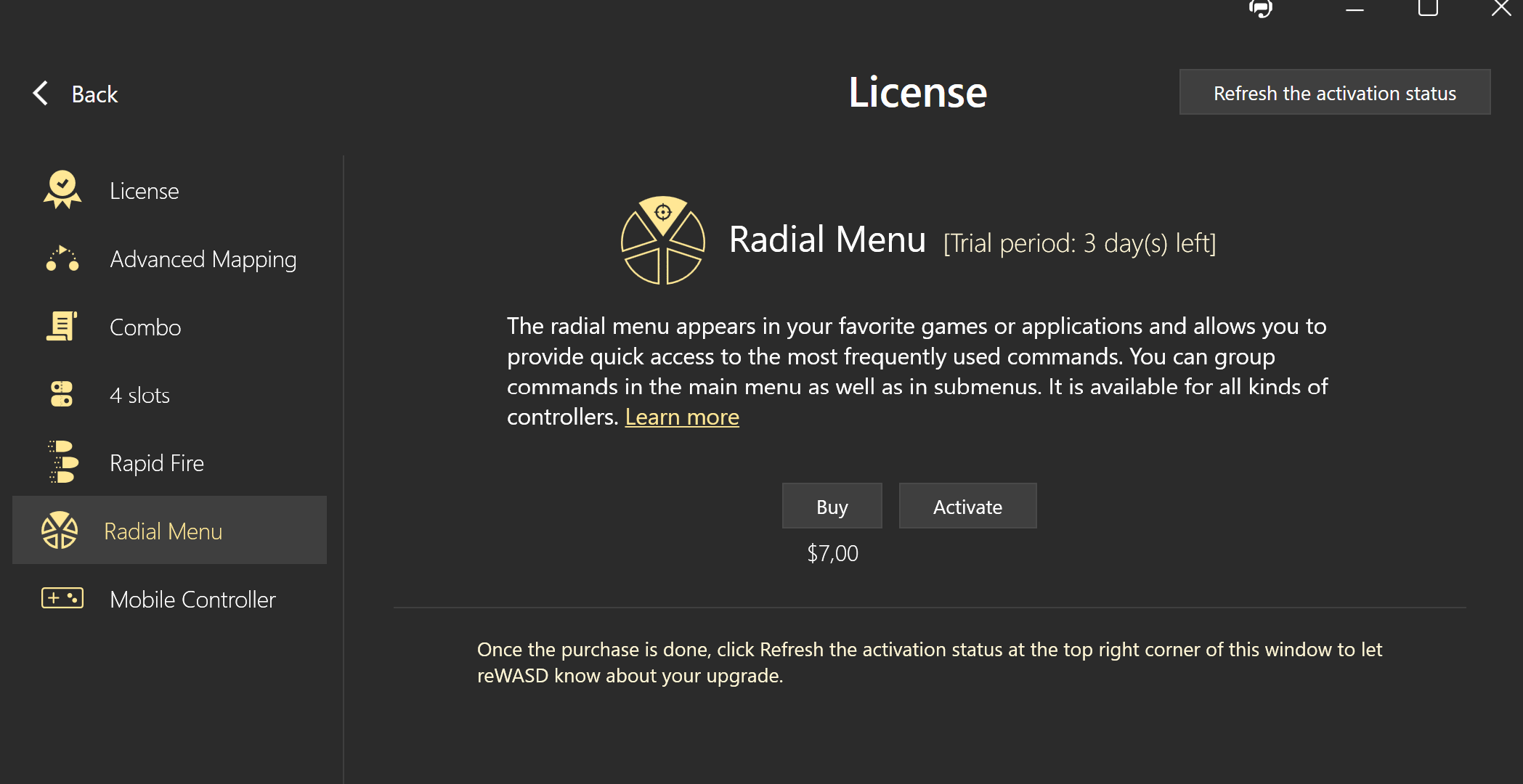The image size is (1523, 784).
Task: Click the 4 slots icon
Action: (x=62, y=395)
